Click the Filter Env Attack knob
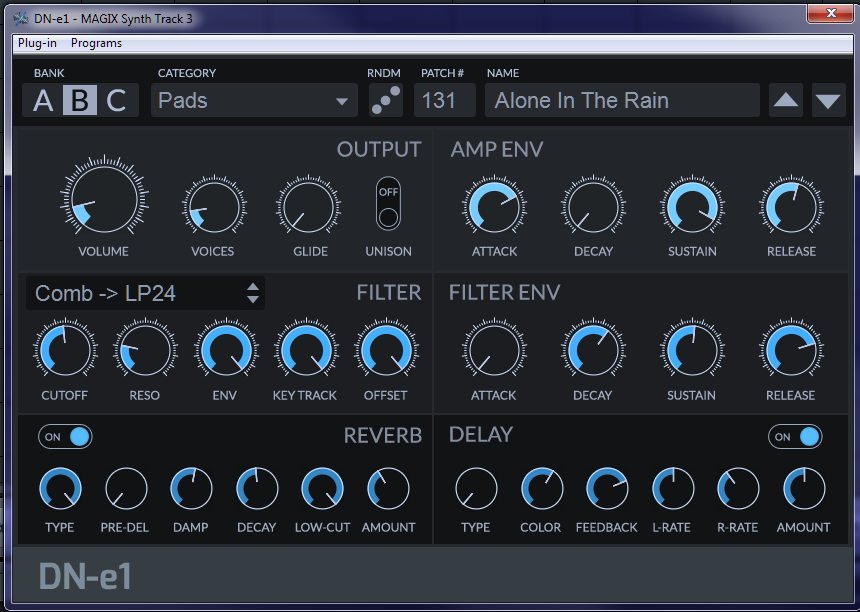Image resolution: width=860 pixels, height=612 pixels. point(494,350)
